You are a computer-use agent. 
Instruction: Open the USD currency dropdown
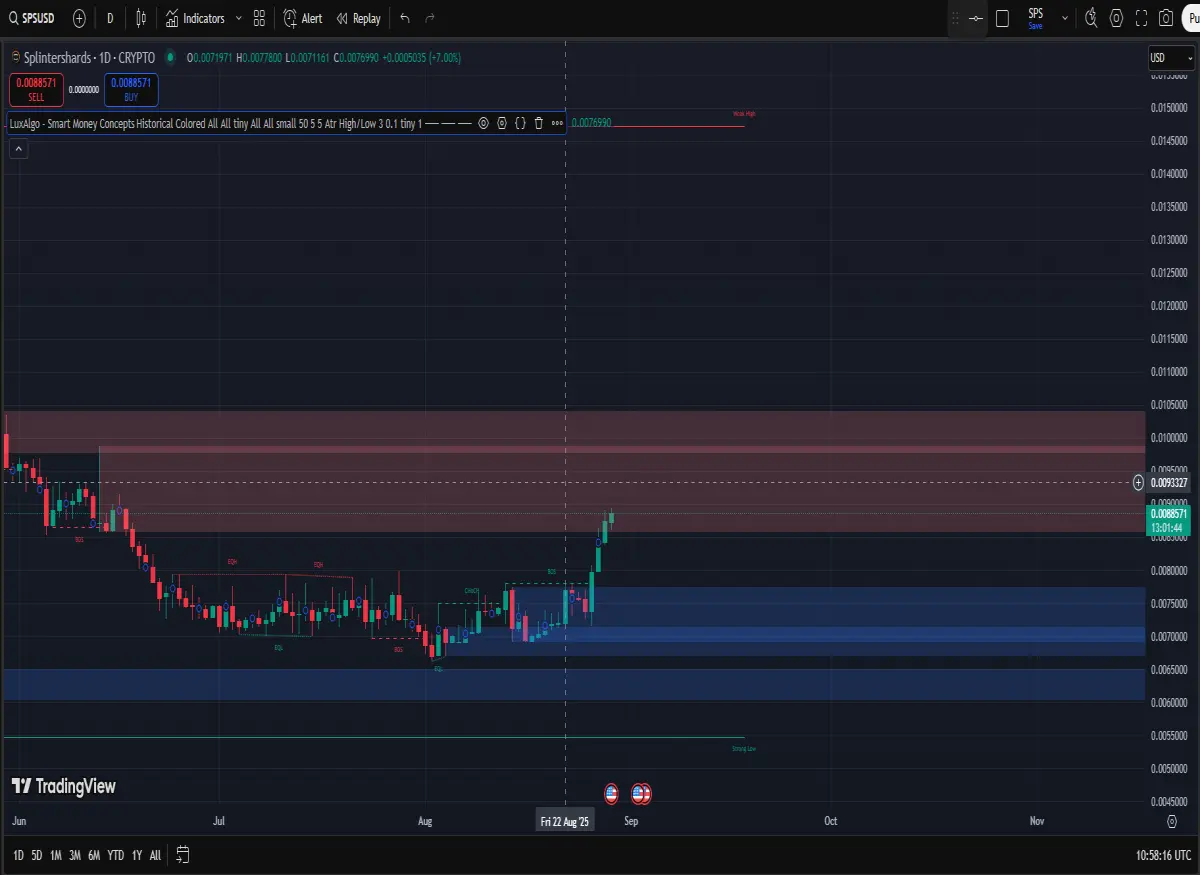1171,58
